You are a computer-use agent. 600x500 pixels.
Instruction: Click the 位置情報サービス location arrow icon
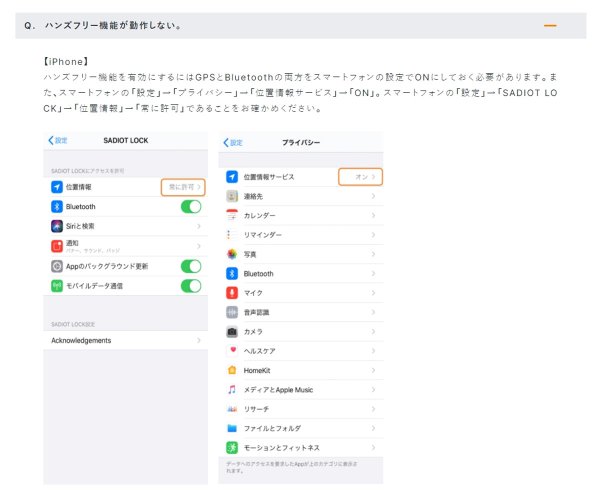pyautogui.click(x=232, y=177)
